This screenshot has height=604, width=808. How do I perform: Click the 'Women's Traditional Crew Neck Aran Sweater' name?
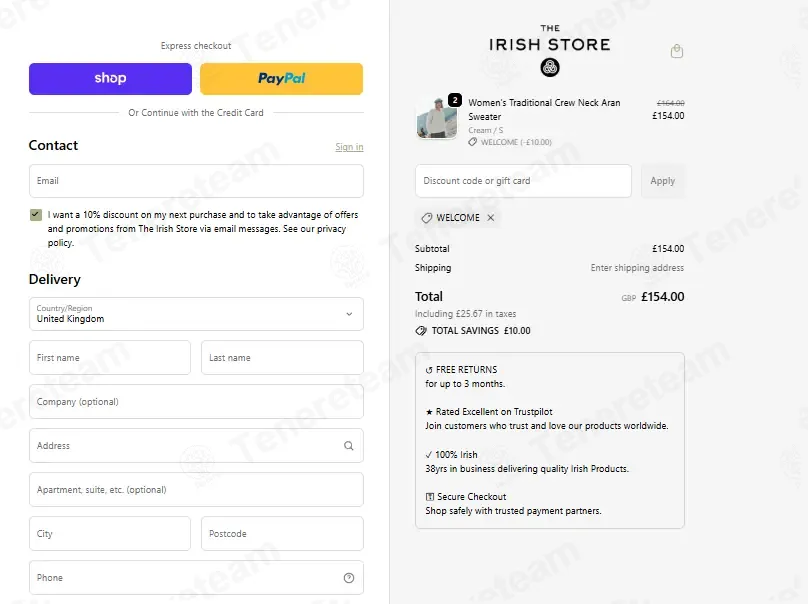click(544, 109)
